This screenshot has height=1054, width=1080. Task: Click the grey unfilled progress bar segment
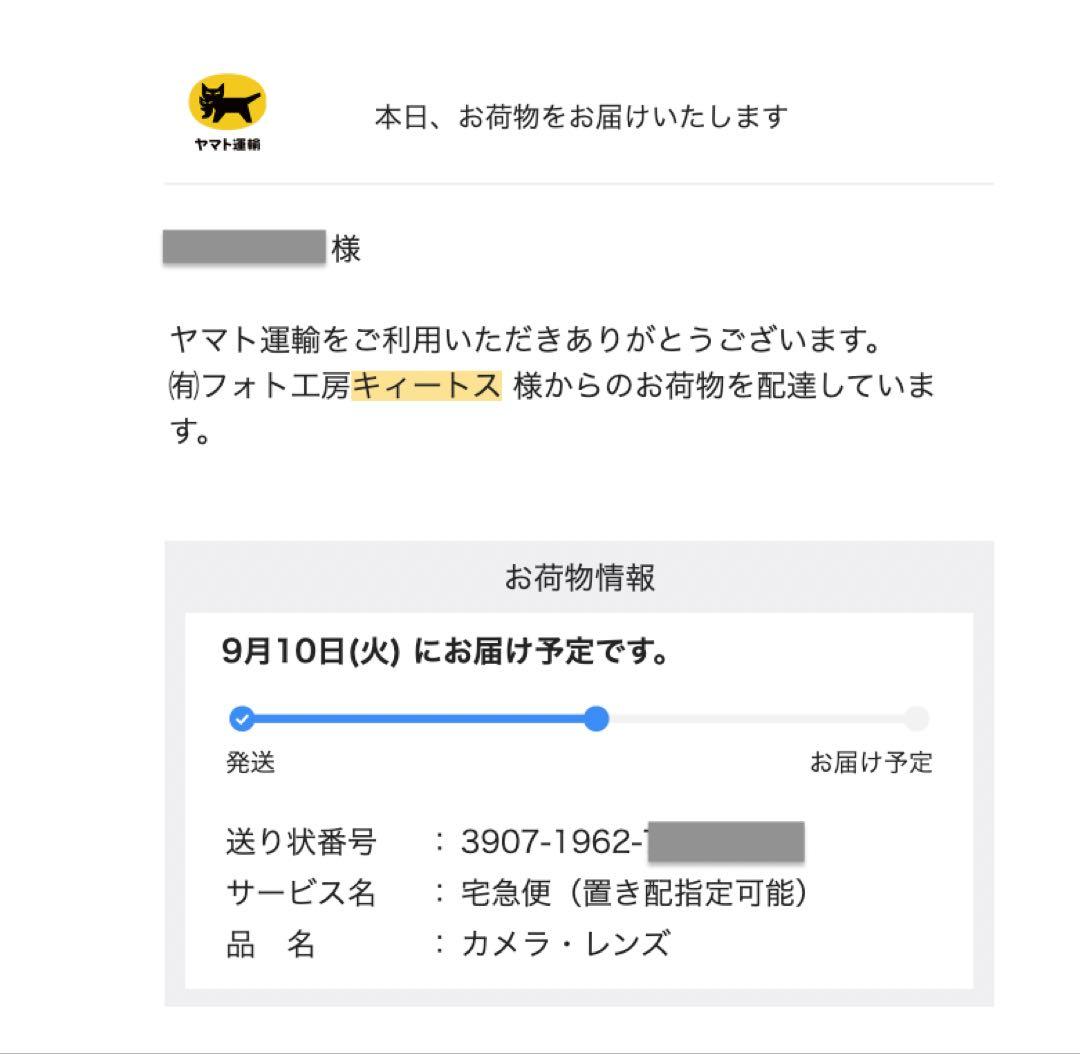pyautogui.click(x=756, y=718)
